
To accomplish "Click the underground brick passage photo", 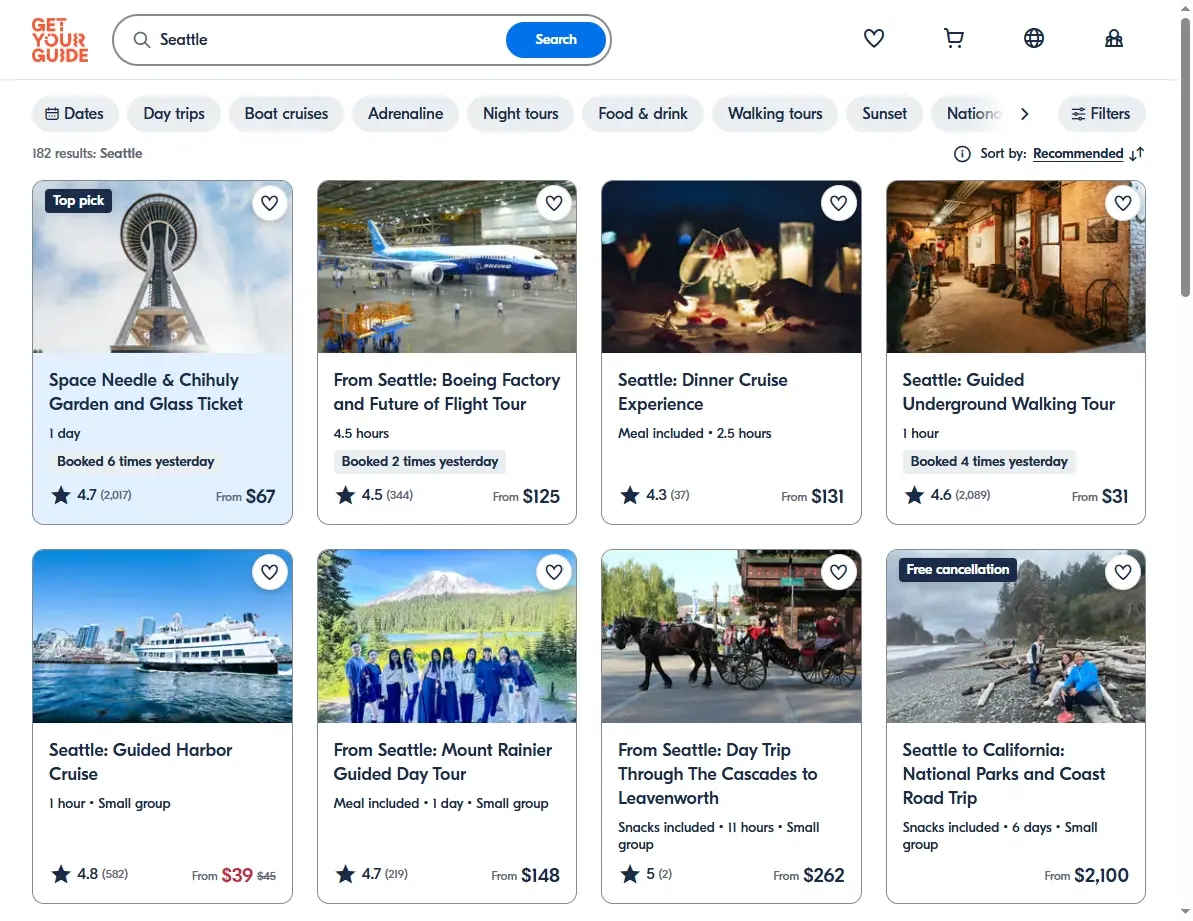I will point(1016,267).
